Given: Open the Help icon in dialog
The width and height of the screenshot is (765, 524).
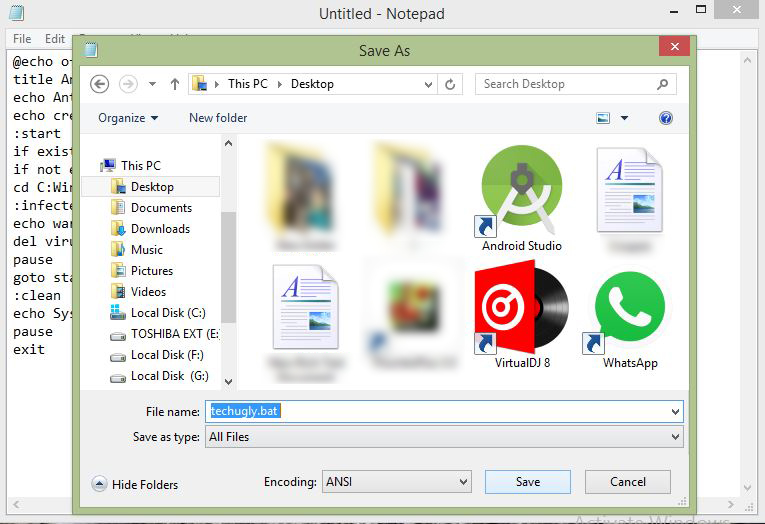Looking at the screenshot, I should (665, 118).
